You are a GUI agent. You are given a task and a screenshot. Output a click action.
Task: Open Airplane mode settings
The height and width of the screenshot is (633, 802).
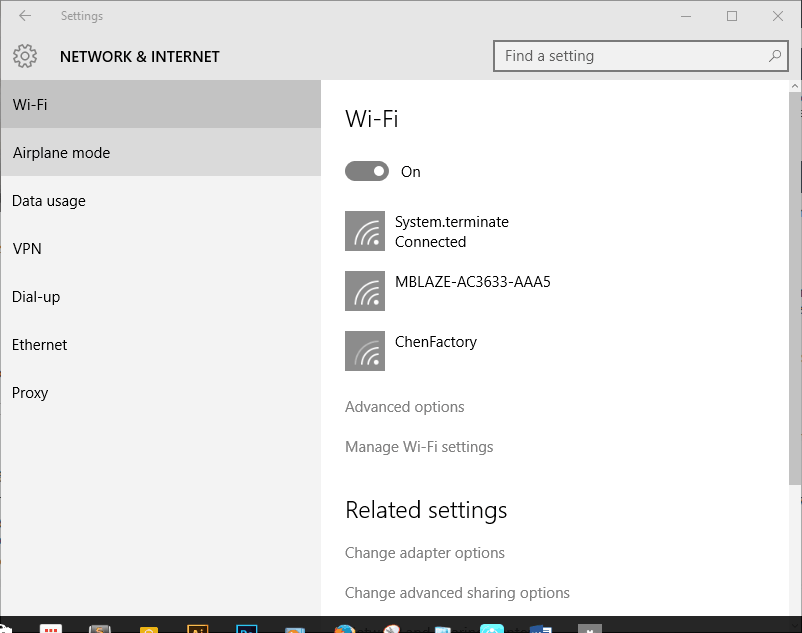tap(160, 153)
